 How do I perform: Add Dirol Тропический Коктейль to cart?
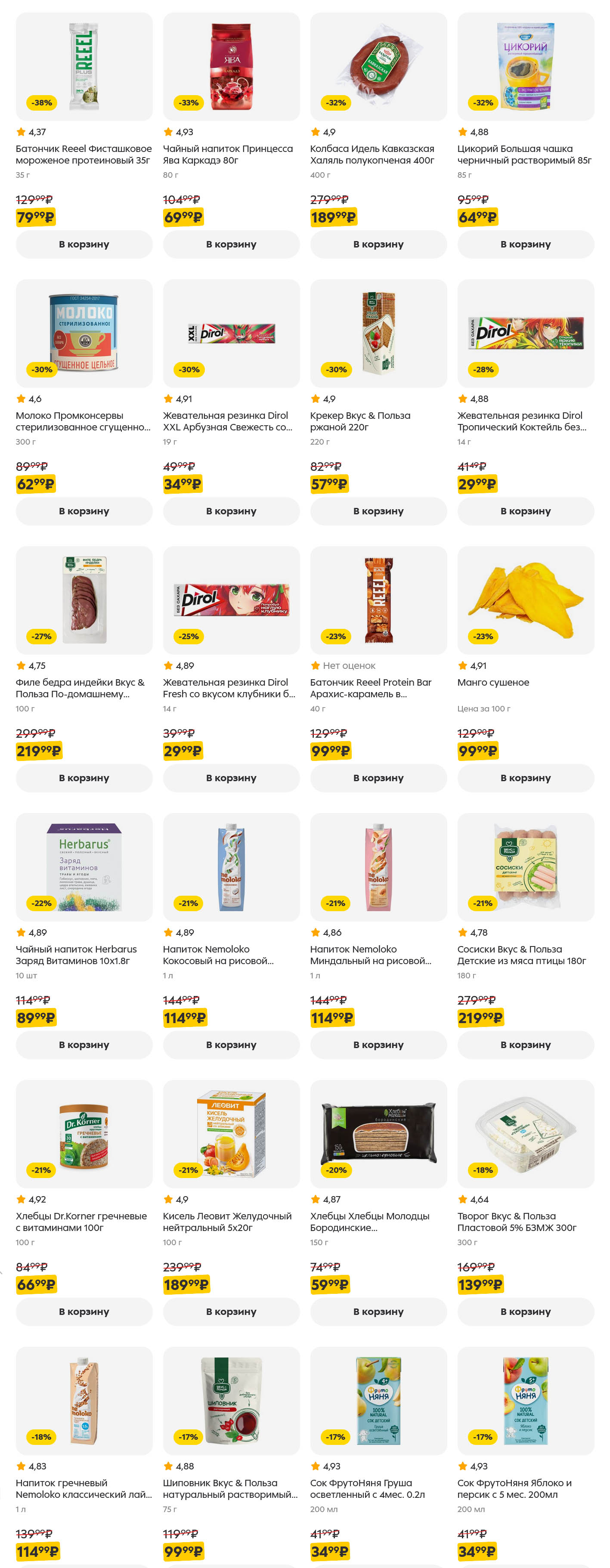(x=525, y=511)
